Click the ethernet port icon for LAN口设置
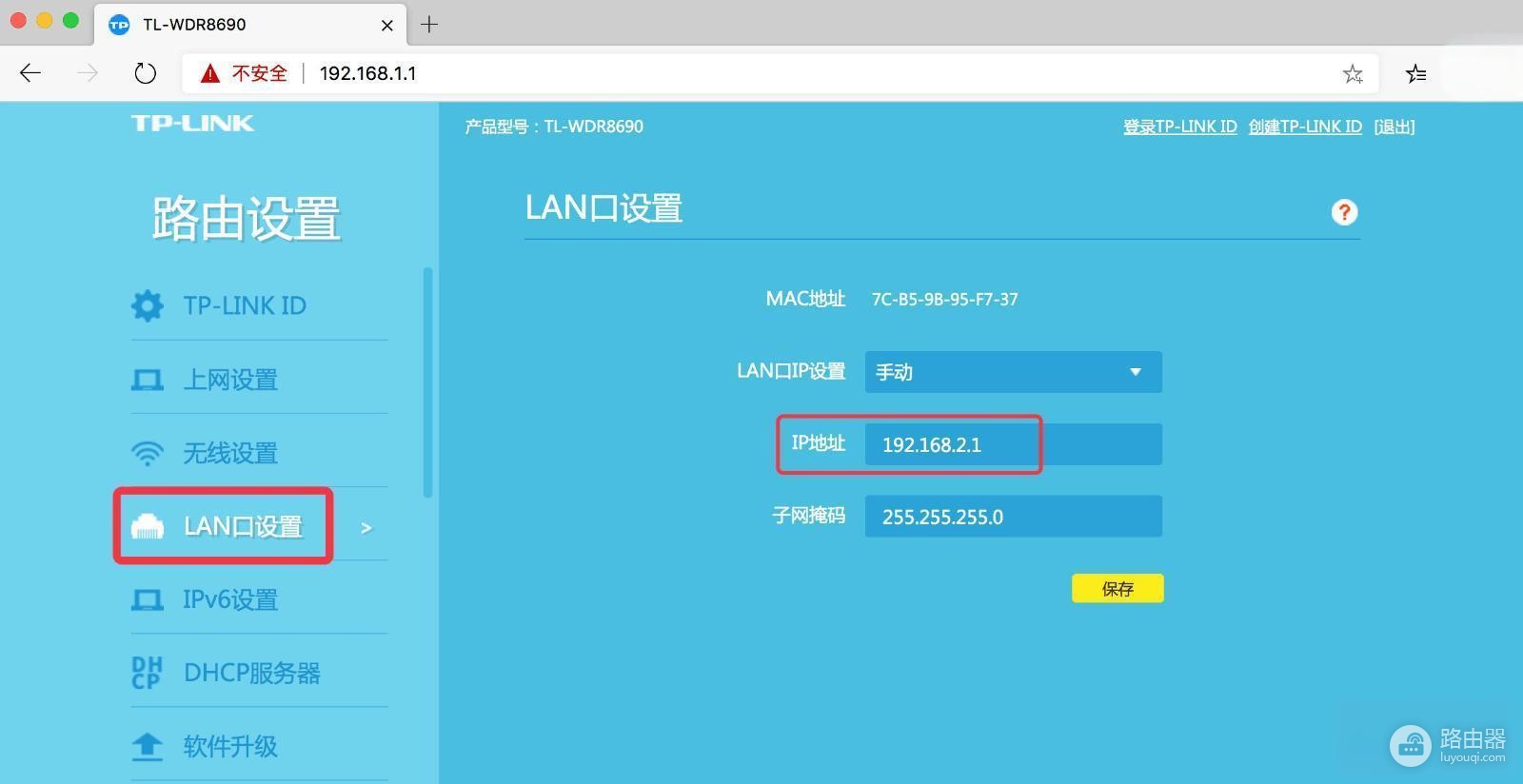The image size is (1523, 784). (x=148, y=526)
